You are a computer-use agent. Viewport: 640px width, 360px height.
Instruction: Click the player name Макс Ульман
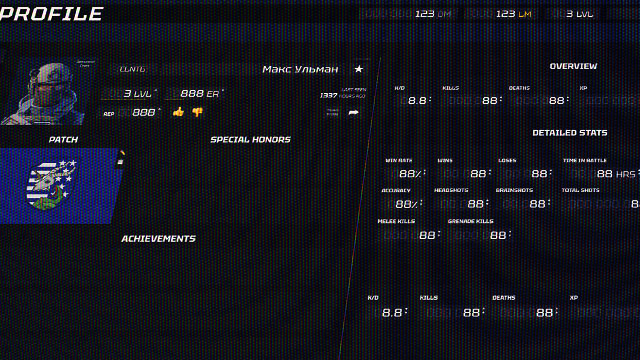pos(300,69)
